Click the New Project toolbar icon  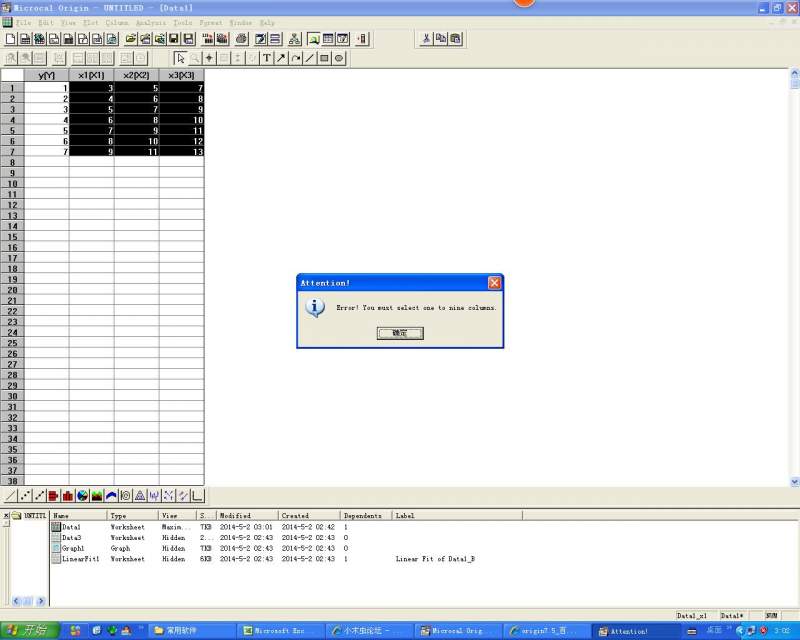point(11,39)
